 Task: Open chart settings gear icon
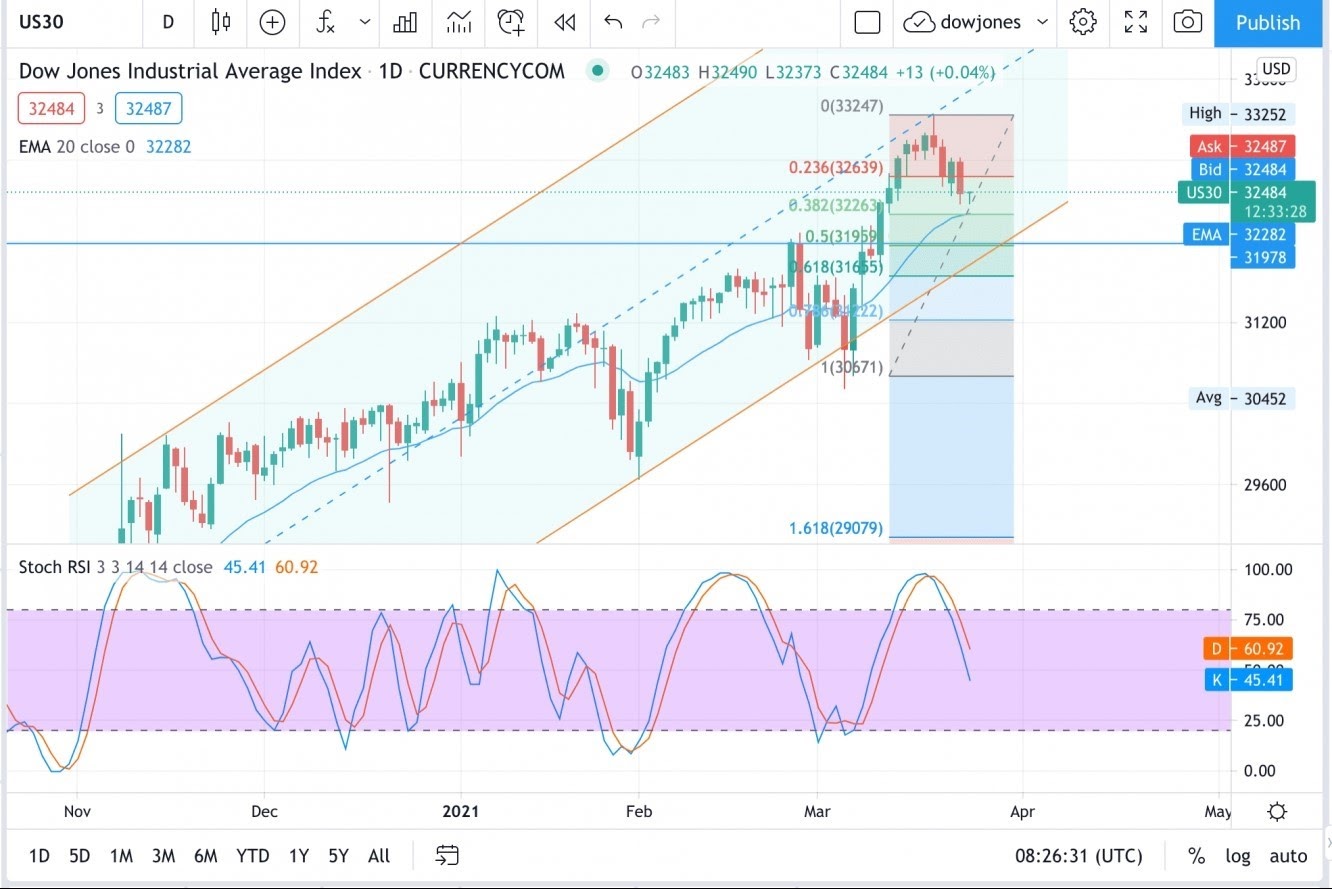tap(1083, 22)
